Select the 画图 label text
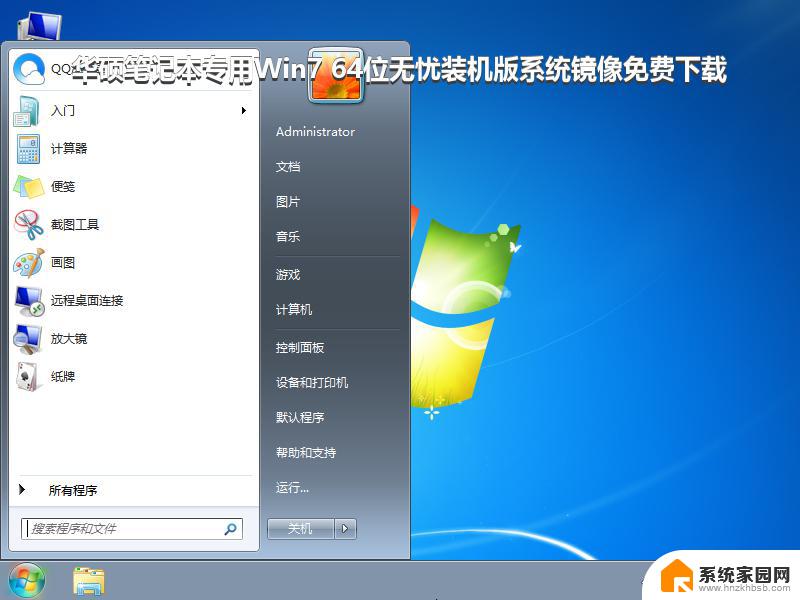800x600 pixels. pyautogui.click(x=63, y=263)
